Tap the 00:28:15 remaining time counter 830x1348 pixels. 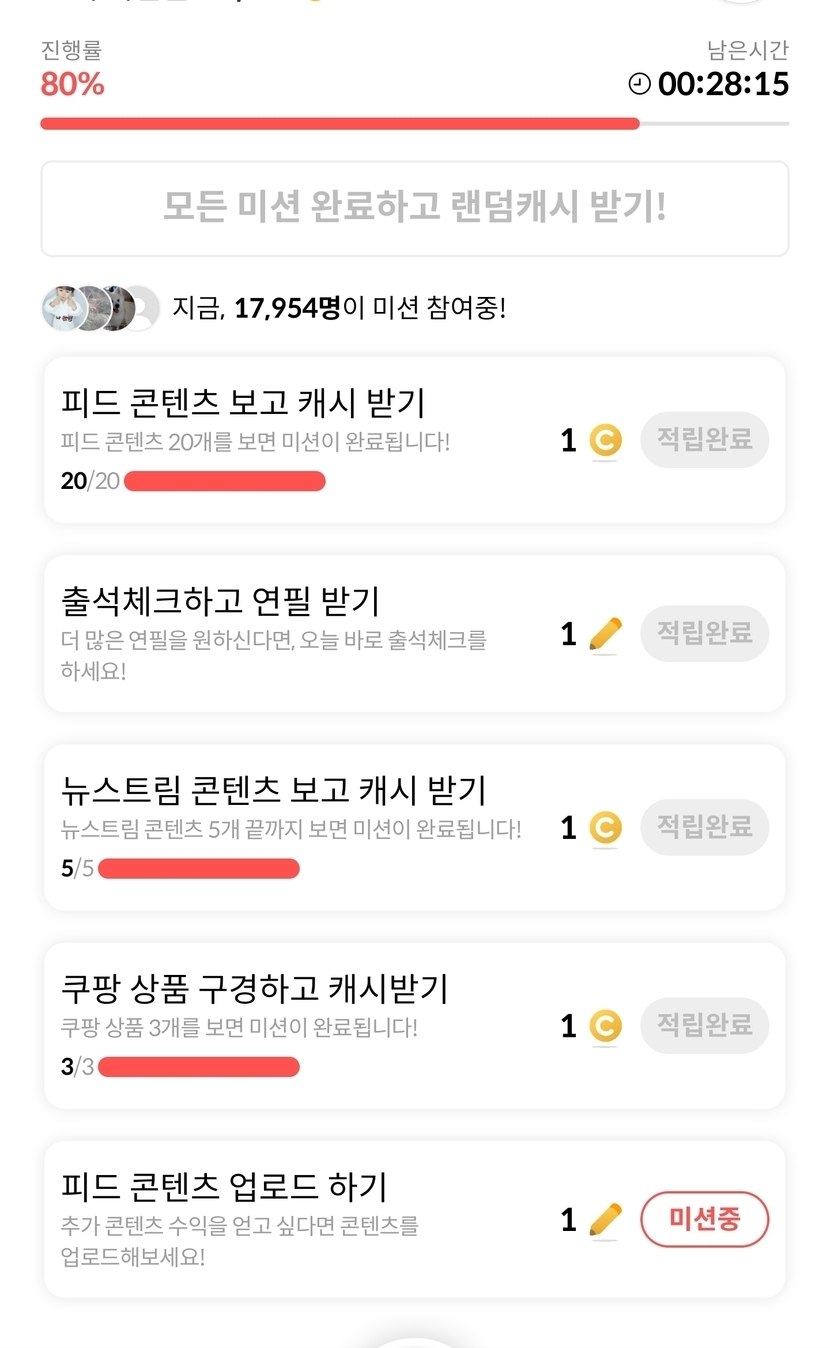pos(723,84)
